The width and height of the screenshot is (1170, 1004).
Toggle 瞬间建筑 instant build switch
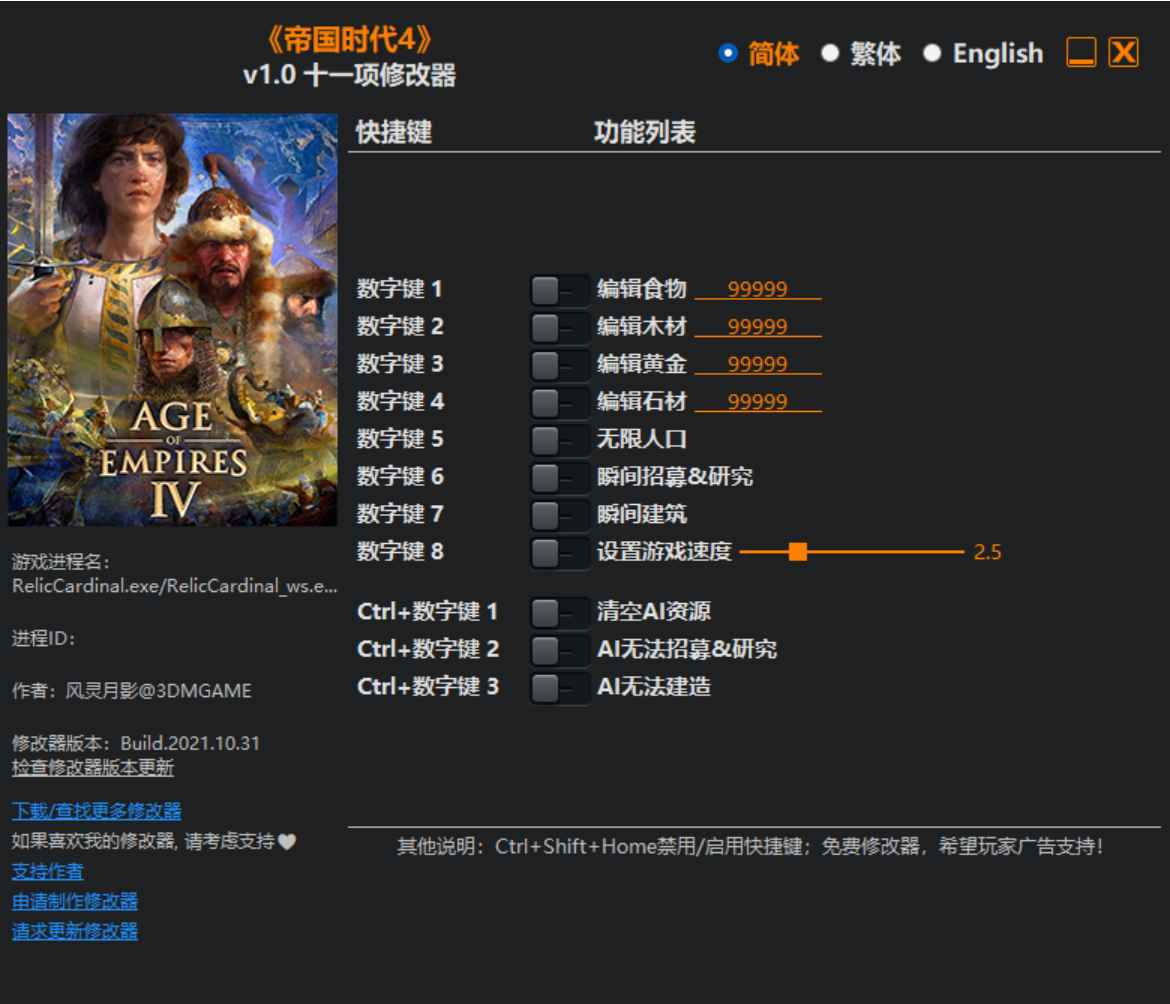pos(559,514)
